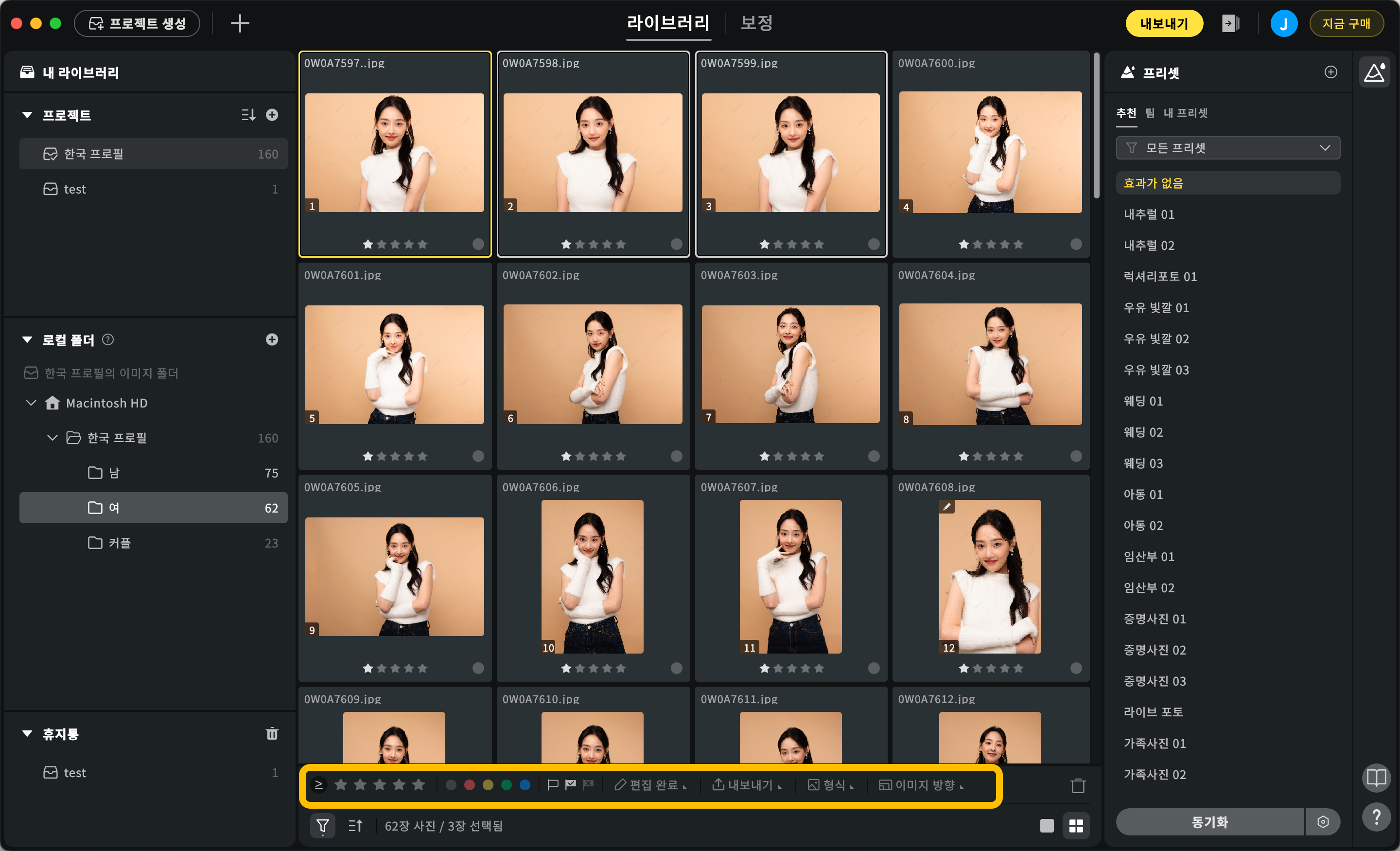Filter by unflagged flag icon
This screenshot has width=1400, height=851.
click(x=552, y=784)
